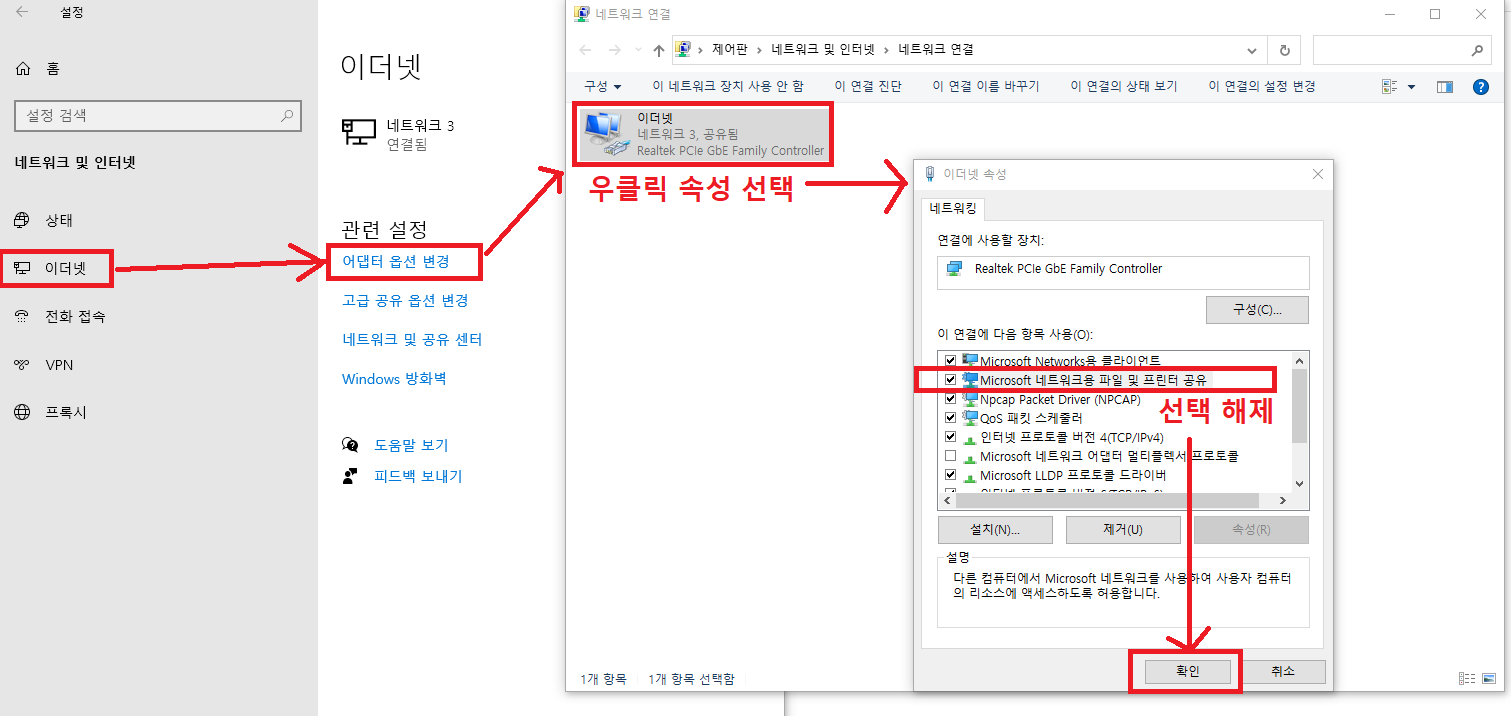This screenshot has height=716, width=1511.
Task: Open the 프록시 (Proxy) section
Action: [x=51, y=412]
